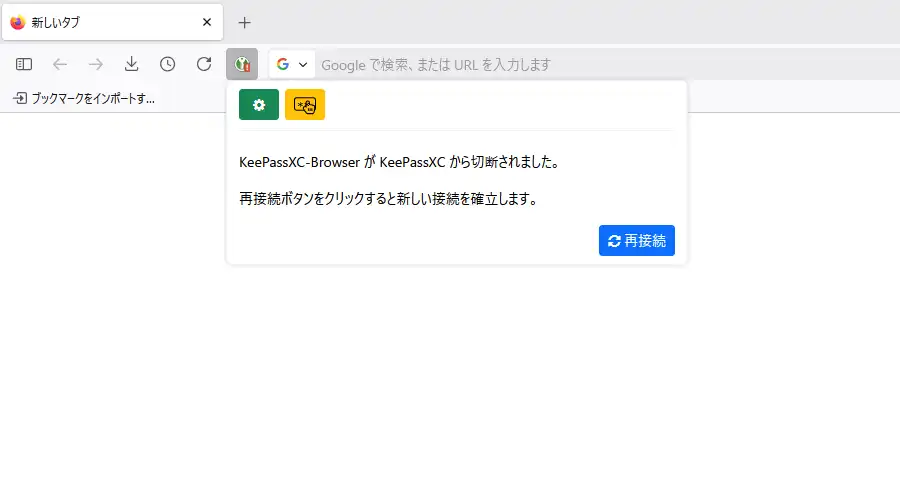The image size is (900, 500).
Task: Click the text 再接続ボタンをクリックすると新しい接続を確立します。
Action: [389, 199]
